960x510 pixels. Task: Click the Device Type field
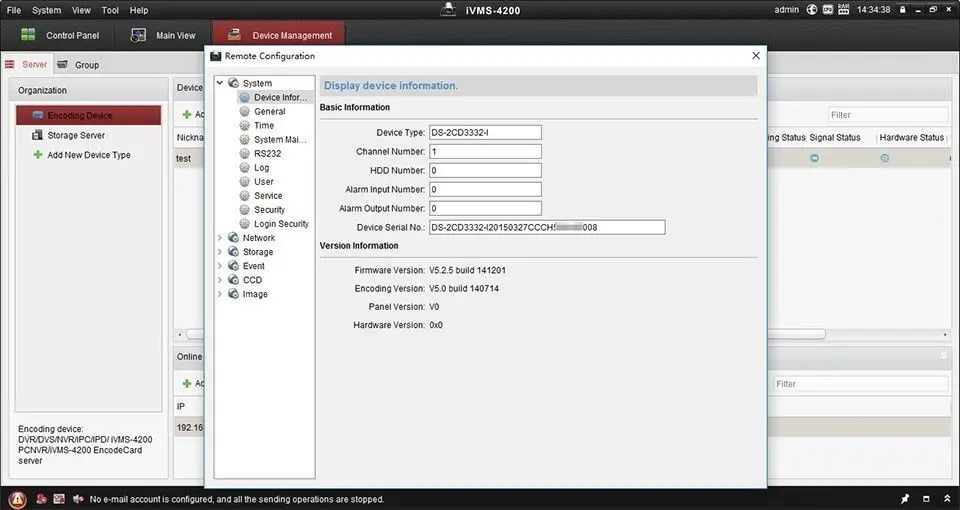[486, 132]
